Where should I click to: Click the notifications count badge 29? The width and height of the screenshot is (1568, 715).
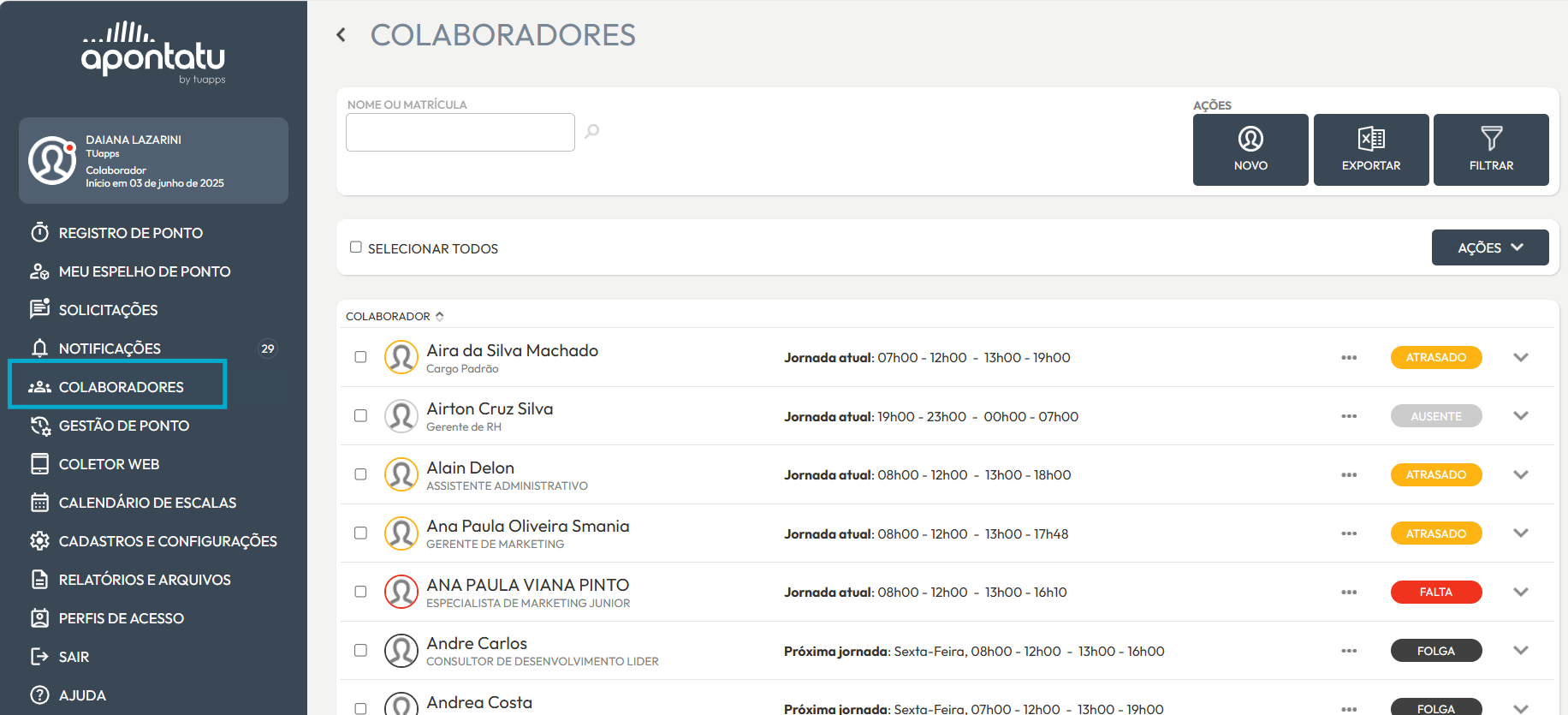[x=268, y=349]
